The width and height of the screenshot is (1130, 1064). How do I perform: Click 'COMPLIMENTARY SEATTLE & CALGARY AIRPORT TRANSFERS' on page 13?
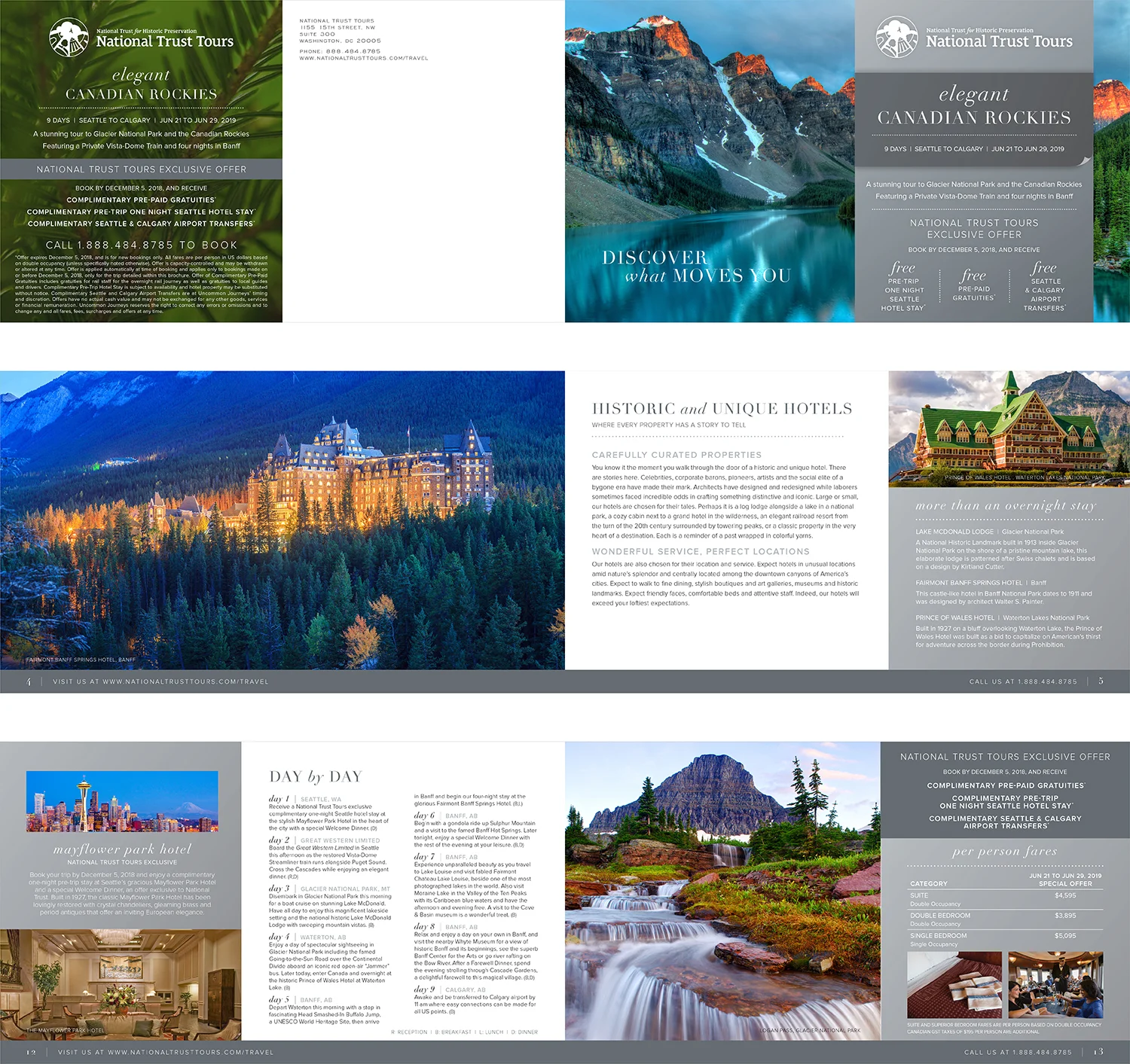click(x=1005, y=822)
